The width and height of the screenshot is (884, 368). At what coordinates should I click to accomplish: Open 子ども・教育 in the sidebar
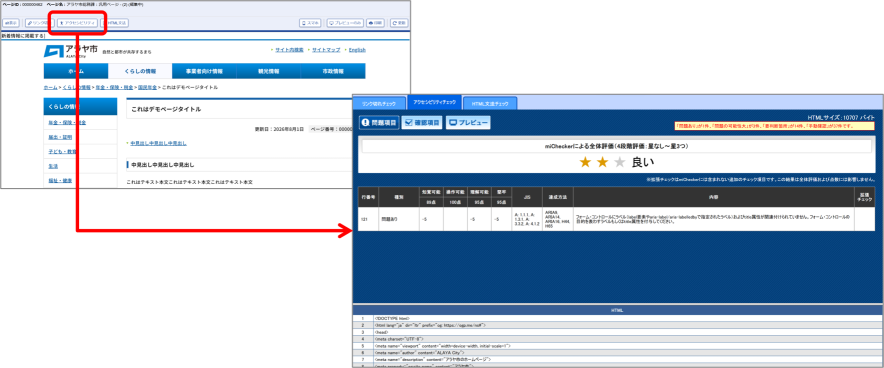pyautogui.click(x=62, y=152)
